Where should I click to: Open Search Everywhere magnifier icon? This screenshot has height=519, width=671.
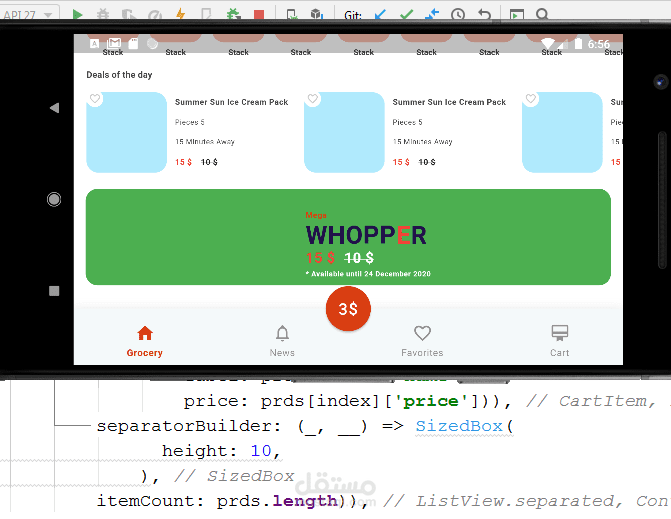542,15
